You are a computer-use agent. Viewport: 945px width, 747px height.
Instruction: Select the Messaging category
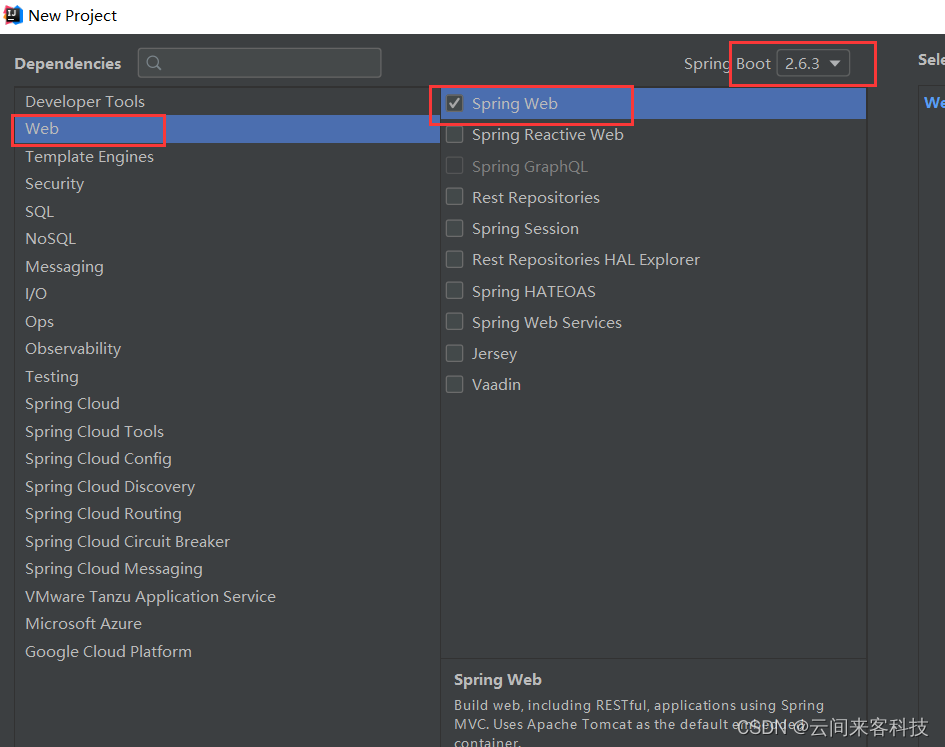point(227,266)
